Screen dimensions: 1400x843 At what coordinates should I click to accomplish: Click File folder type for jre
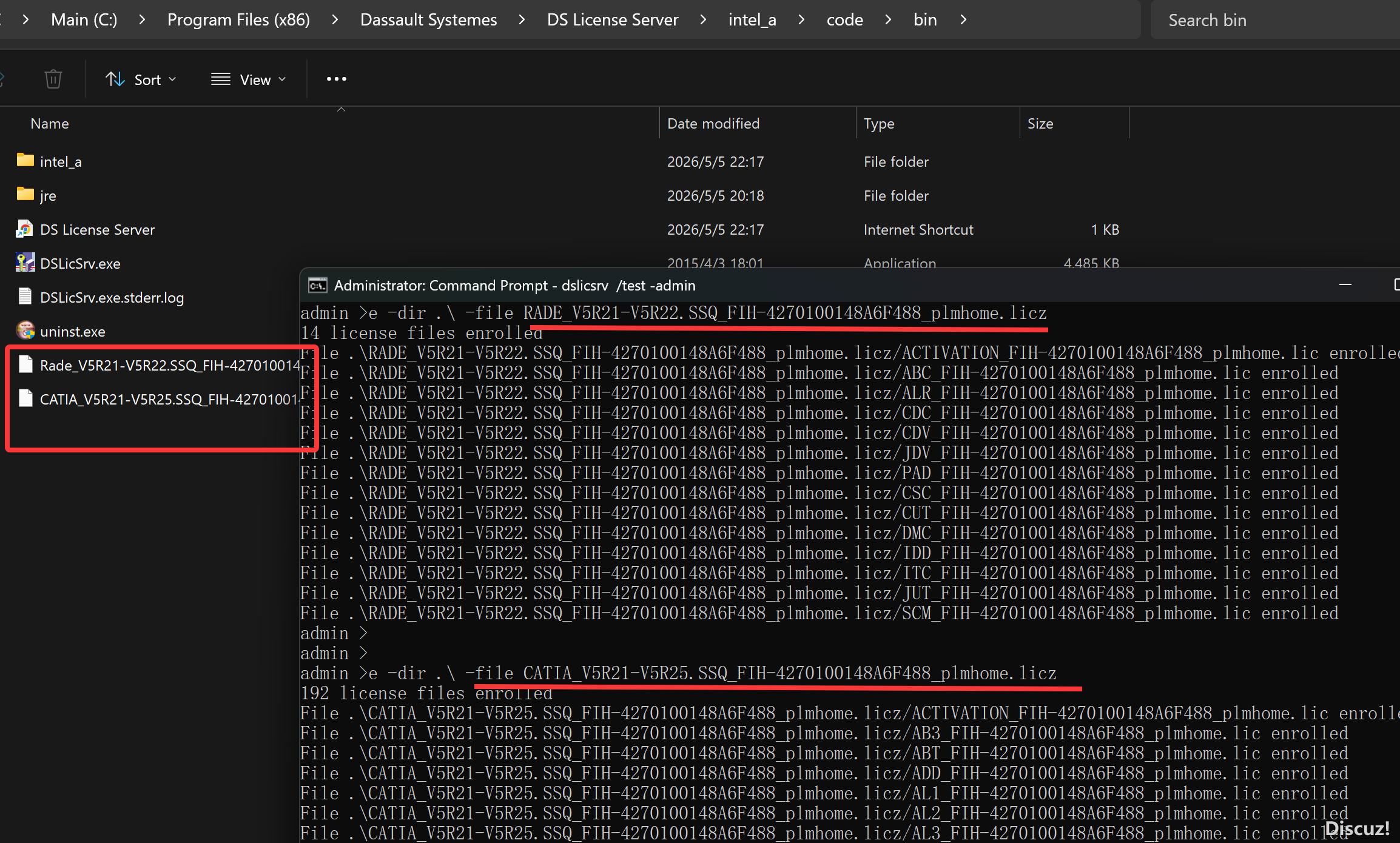click(896, 196)
